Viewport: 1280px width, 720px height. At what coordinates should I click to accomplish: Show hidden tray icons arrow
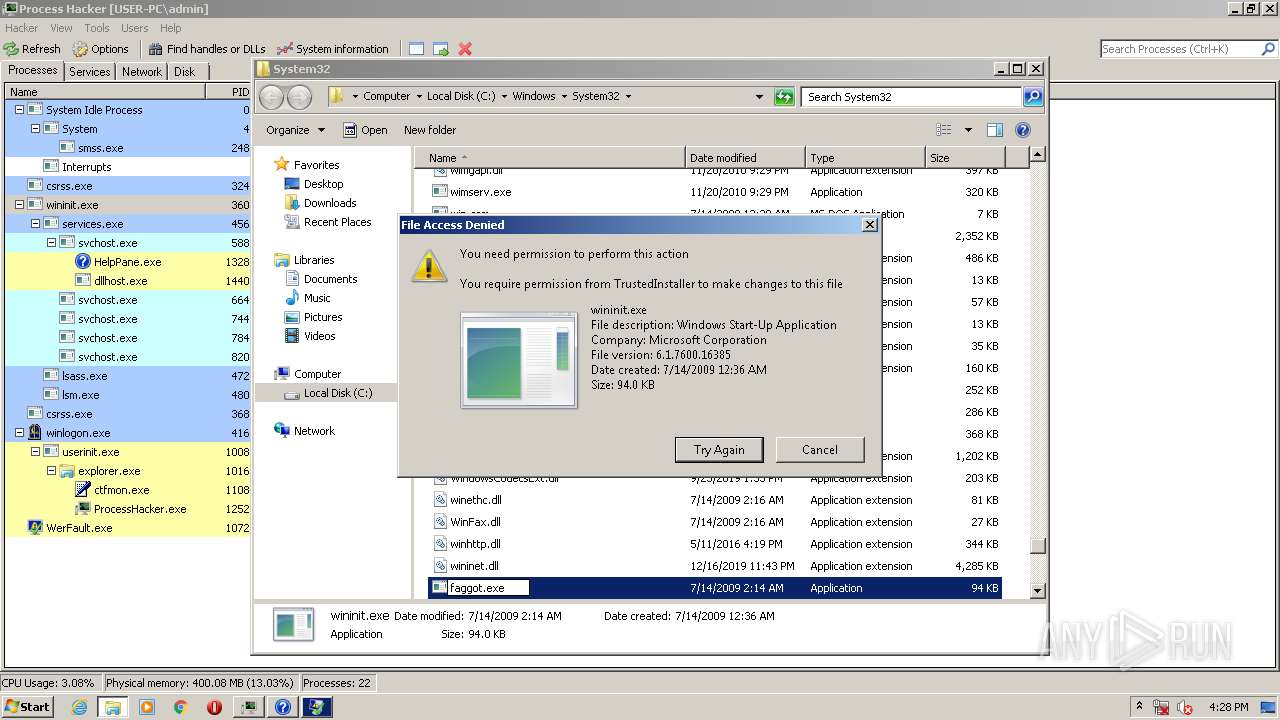(x=1139, y=706)
